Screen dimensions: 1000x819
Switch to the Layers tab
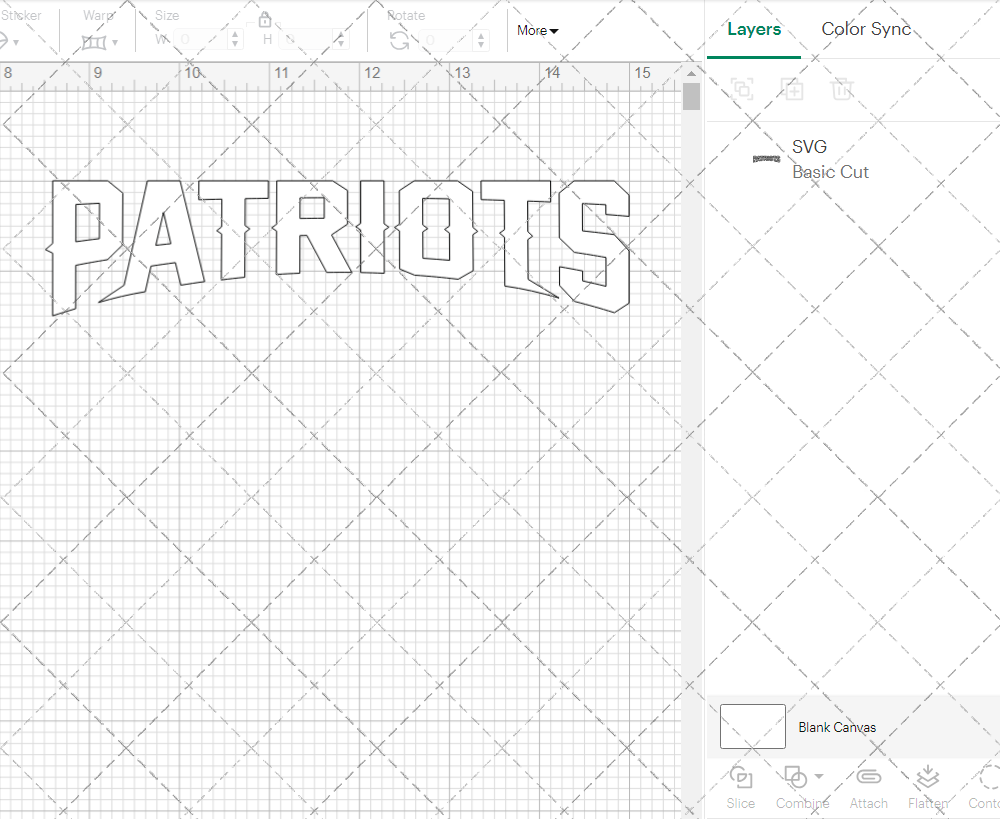point(754,29)
